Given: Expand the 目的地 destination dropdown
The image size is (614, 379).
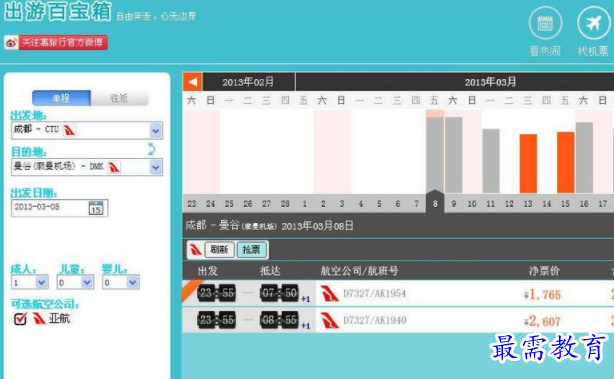Looking at the screenshot, I should (x=156, y=167).
